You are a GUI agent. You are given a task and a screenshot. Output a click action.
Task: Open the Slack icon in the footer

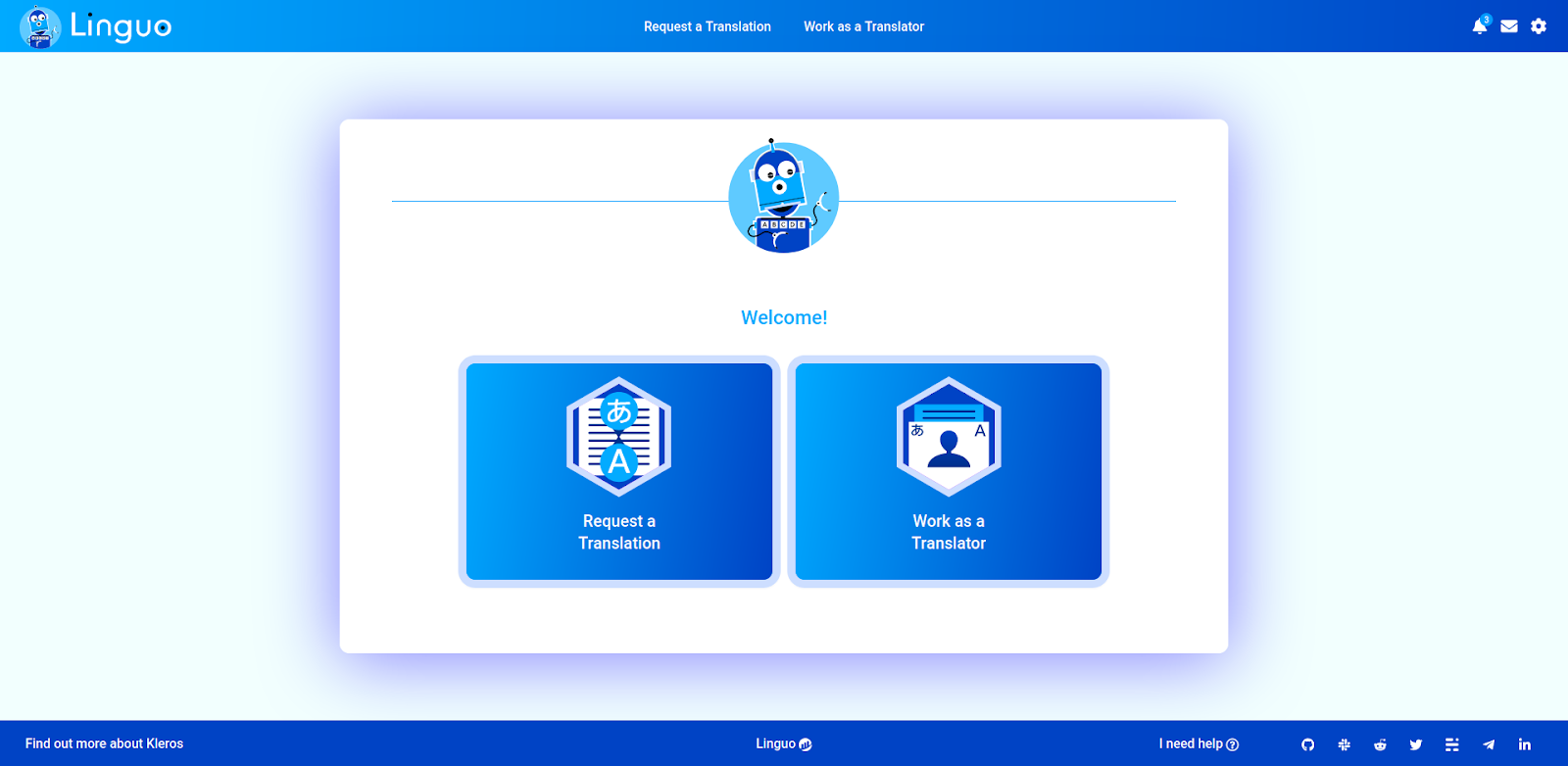click(1345, 744)
